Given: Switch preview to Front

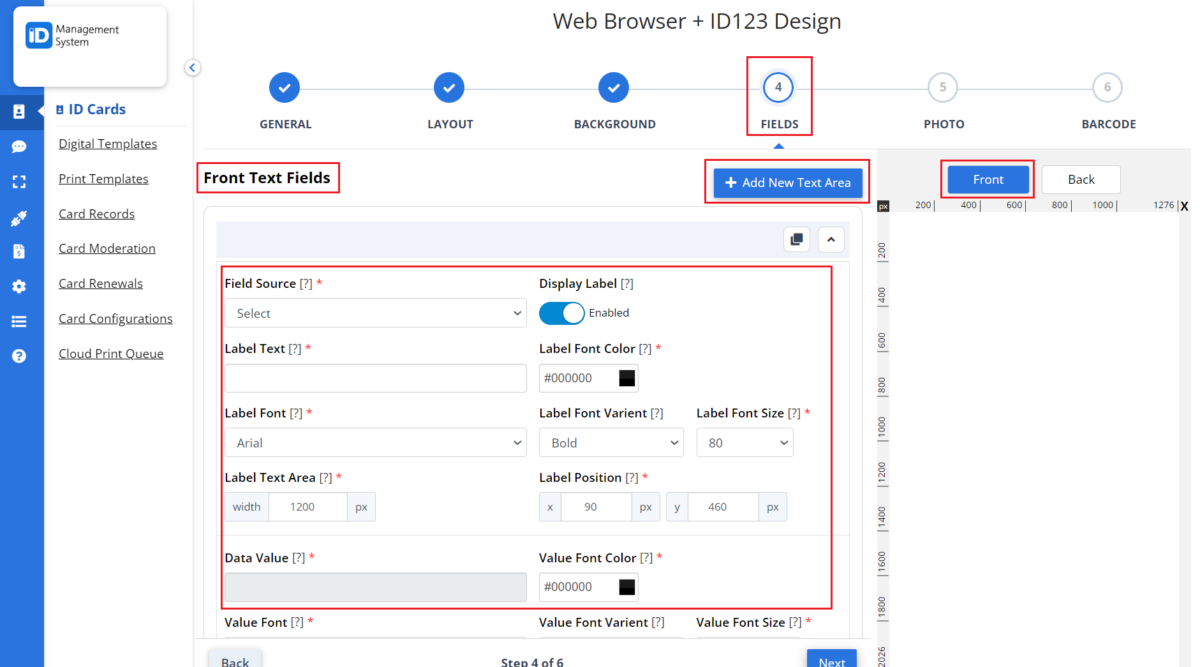Looking at the screenshot, I should click(988, 179).
